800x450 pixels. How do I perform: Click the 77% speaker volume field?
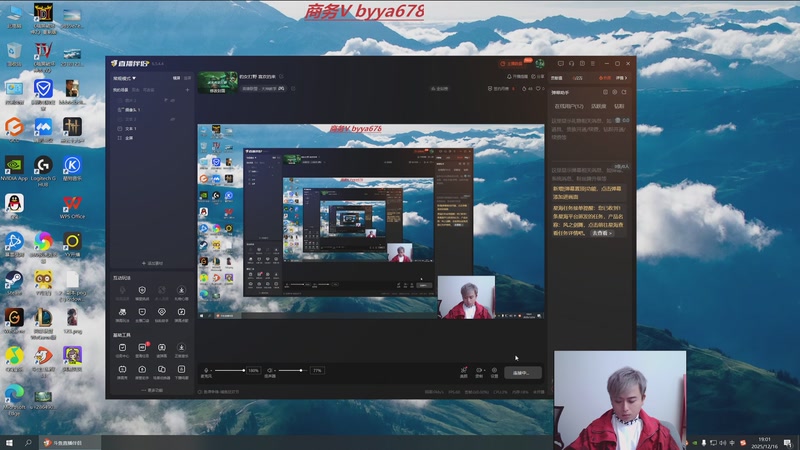(x=317, y=370)
